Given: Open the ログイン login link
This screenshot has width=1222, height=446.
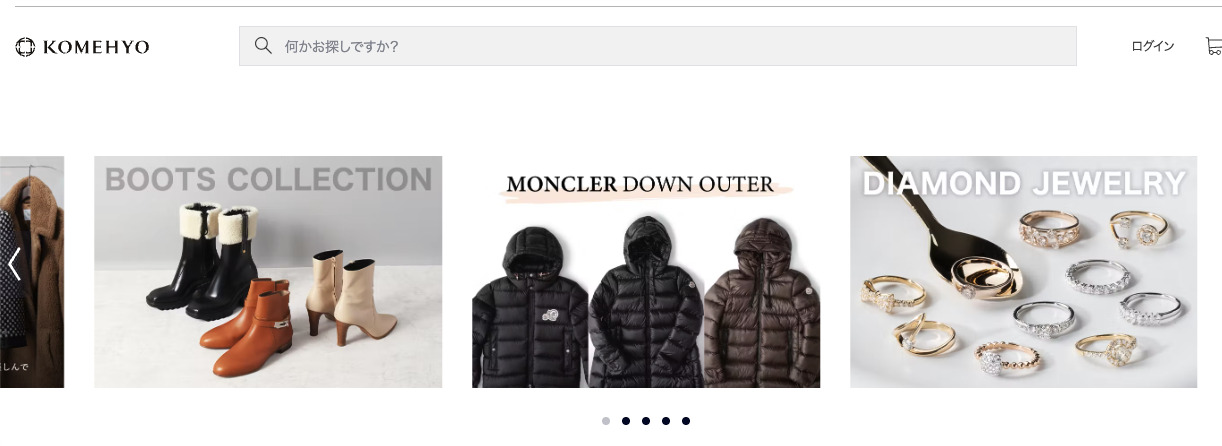Looking at the screenshot, I should [1153, 46].
